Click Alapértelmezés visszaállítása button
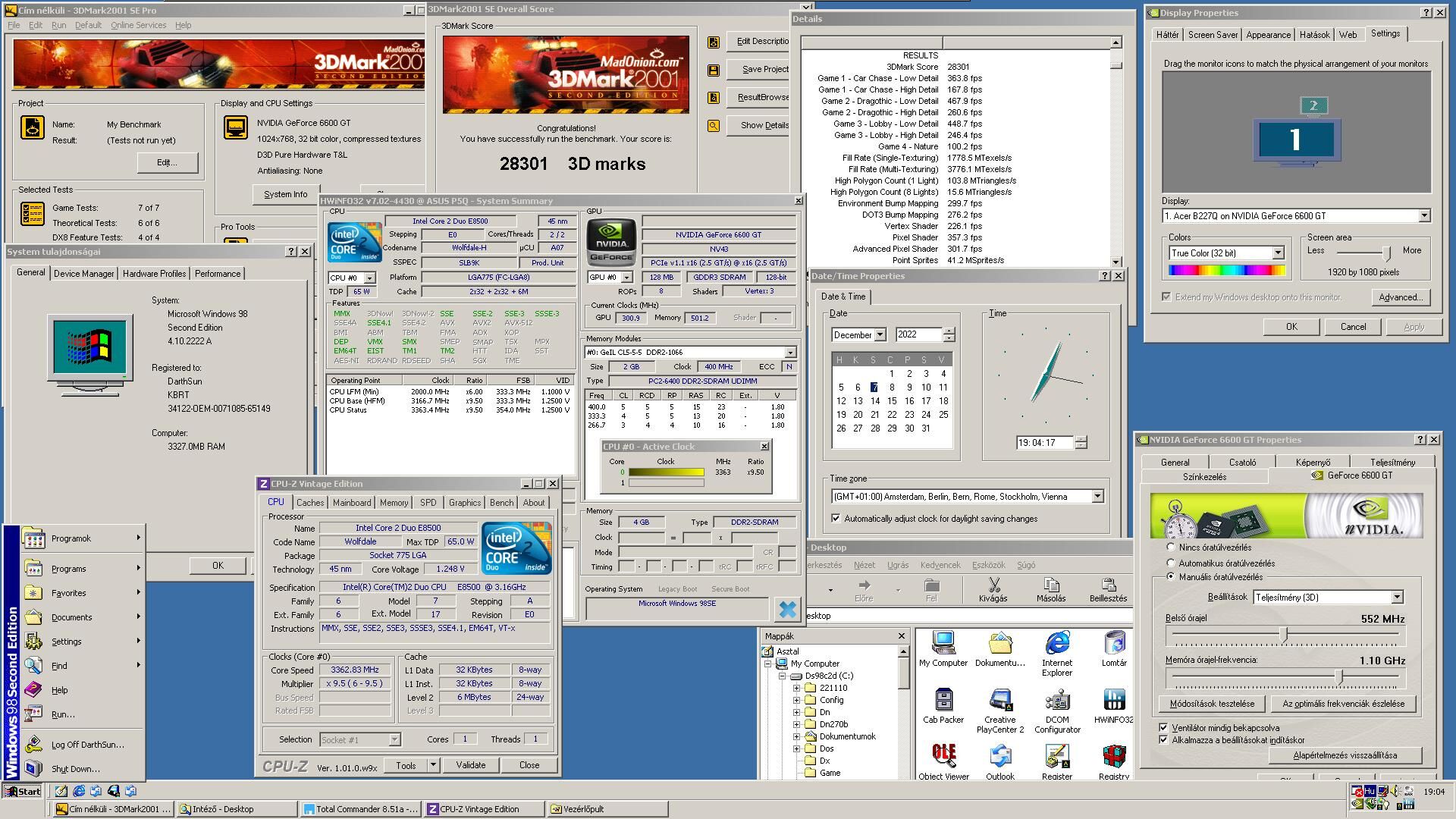 coord(1345,755)
